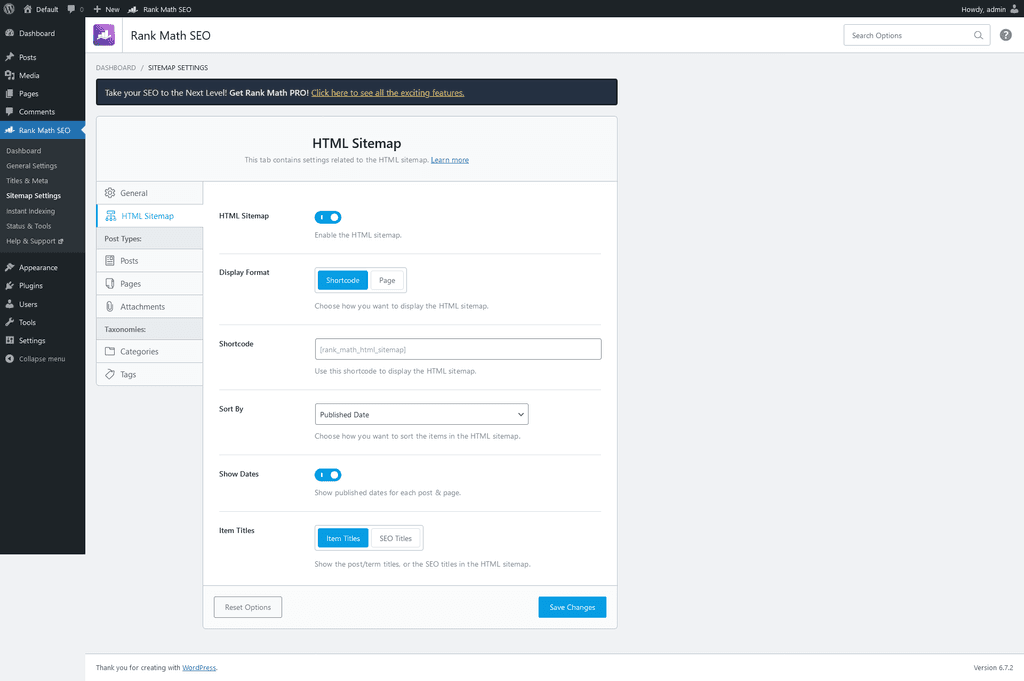Open the Posts post type tab

pos(150,261)
